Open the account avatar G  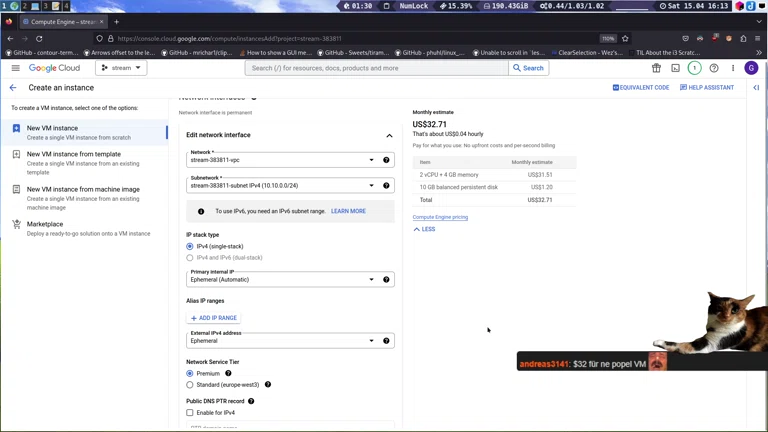[751, 68]
